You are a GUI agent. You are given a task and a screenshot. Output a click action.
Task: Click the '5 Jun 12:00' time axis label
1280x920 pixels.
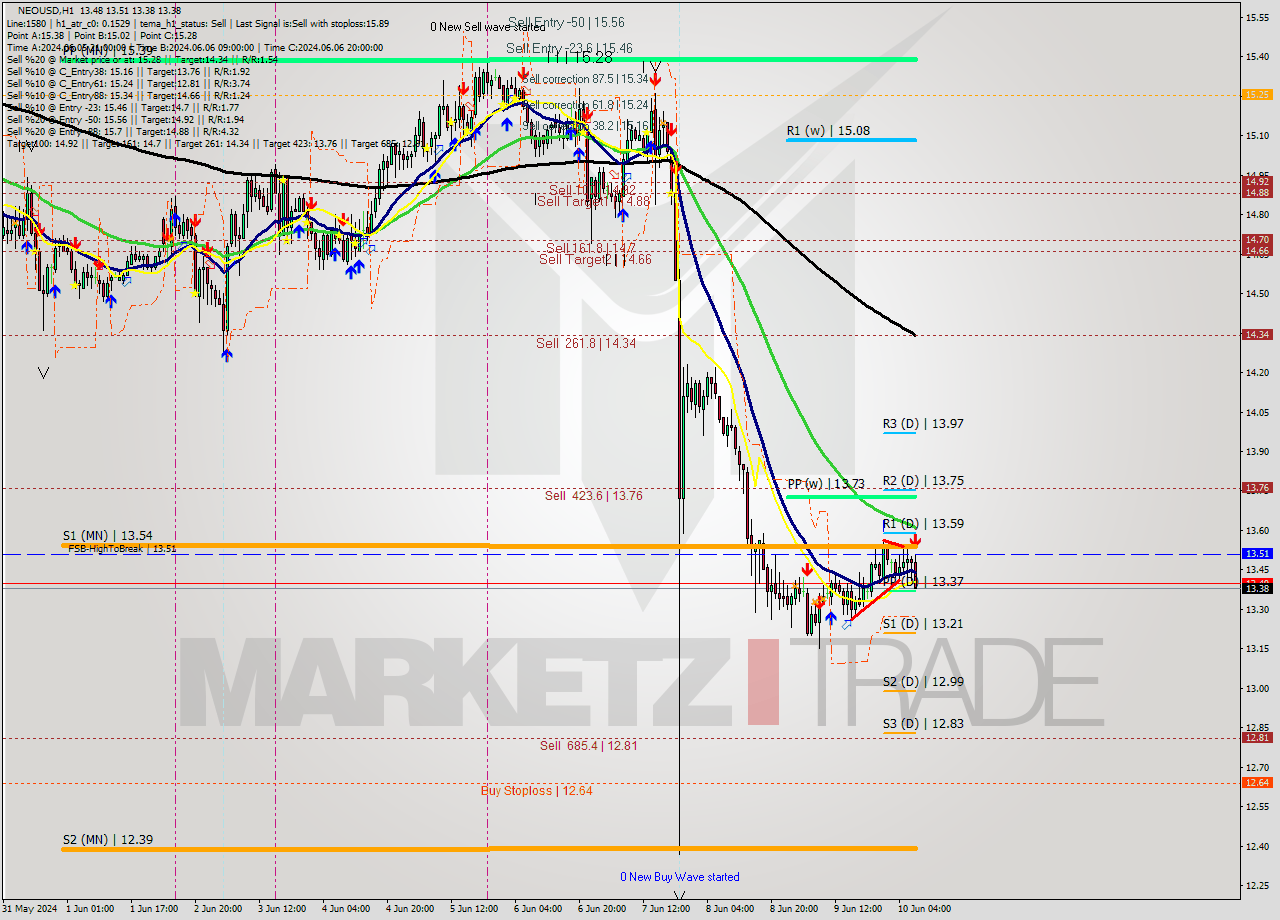[x=475, y=909]
